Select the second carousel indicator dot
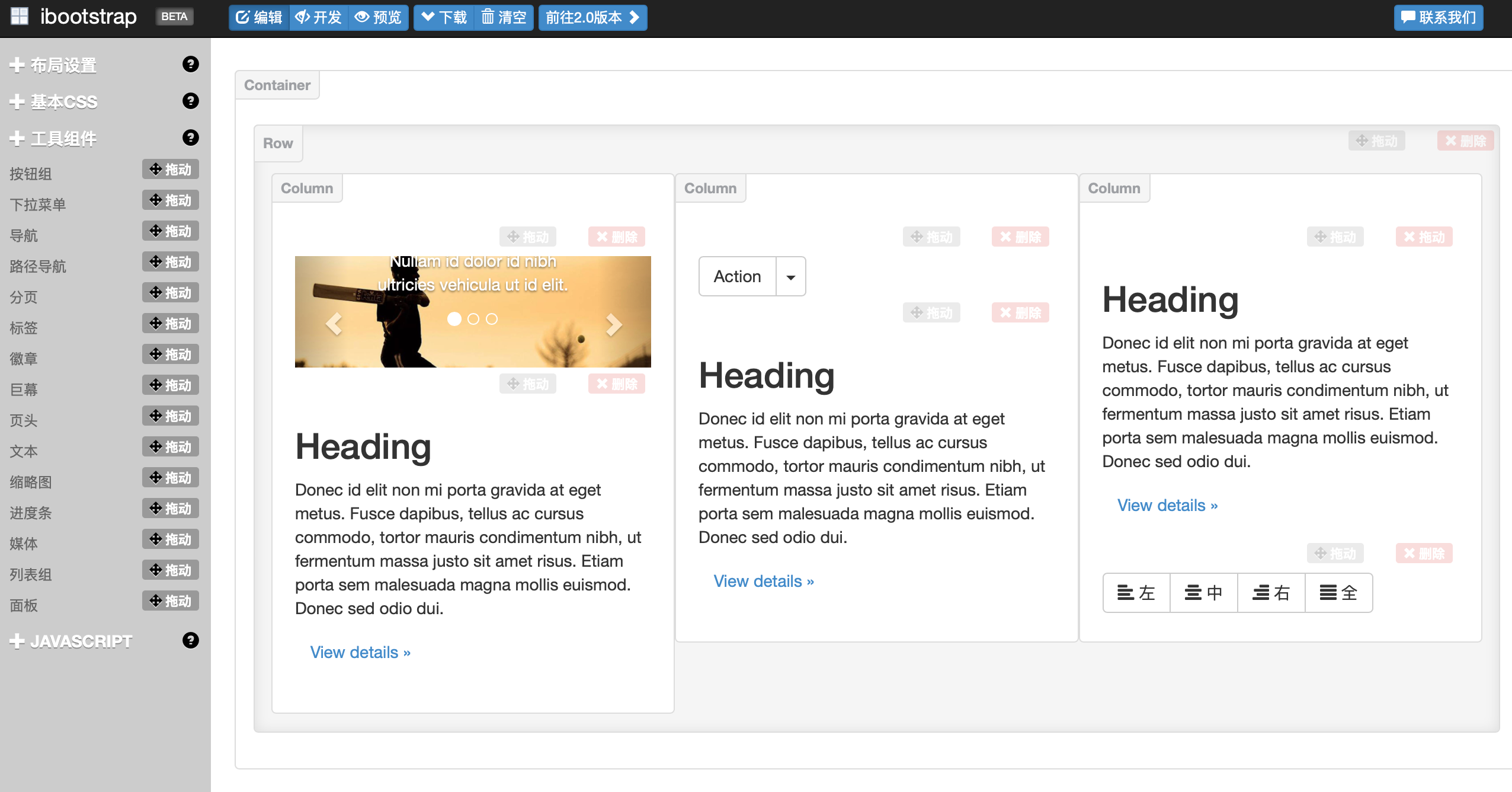The height and width of the screenshot is (792, 1512). (x=473, y=319)
